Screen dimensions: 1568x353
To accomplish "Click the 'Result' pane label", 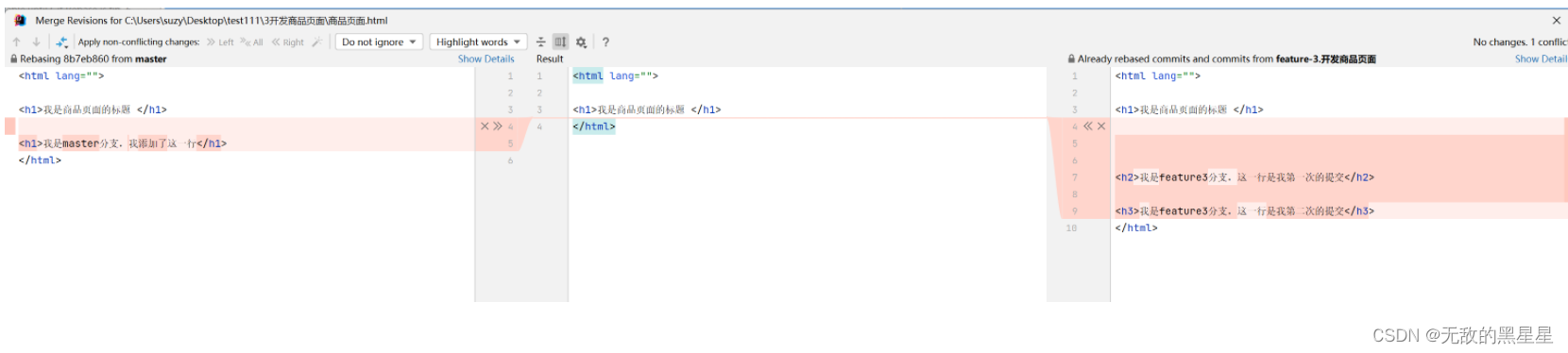I will point(550,59).
